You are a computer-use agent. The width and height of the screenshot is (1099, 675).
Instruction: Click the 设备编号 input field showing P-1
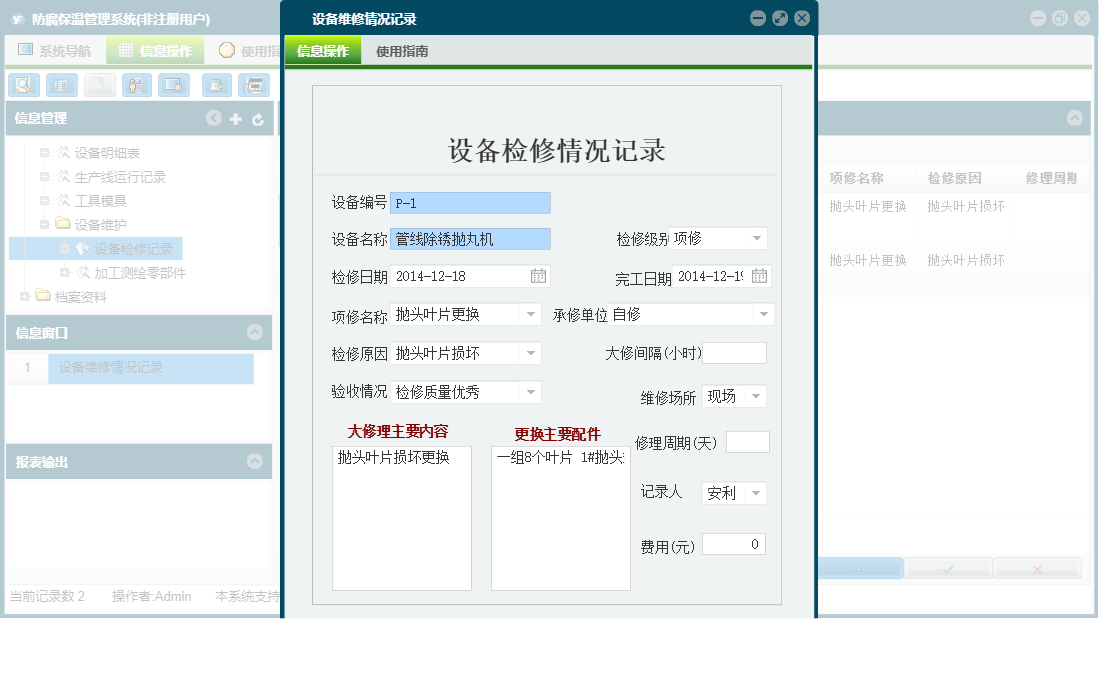(x=470, y=202)
